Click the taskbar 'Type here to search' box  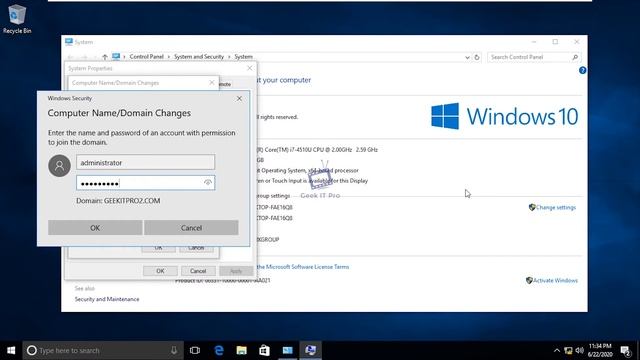tap(103, 350)
